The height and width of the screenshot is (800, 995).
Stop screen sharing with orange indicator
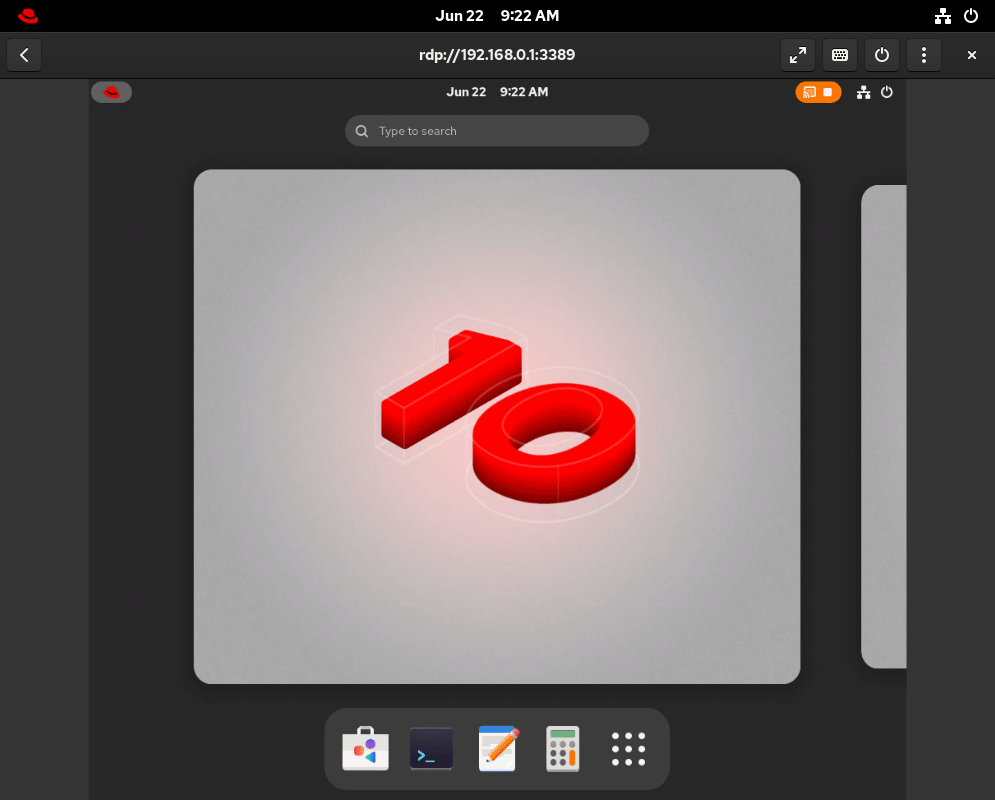pyautogui.click(x=818, y=93)
